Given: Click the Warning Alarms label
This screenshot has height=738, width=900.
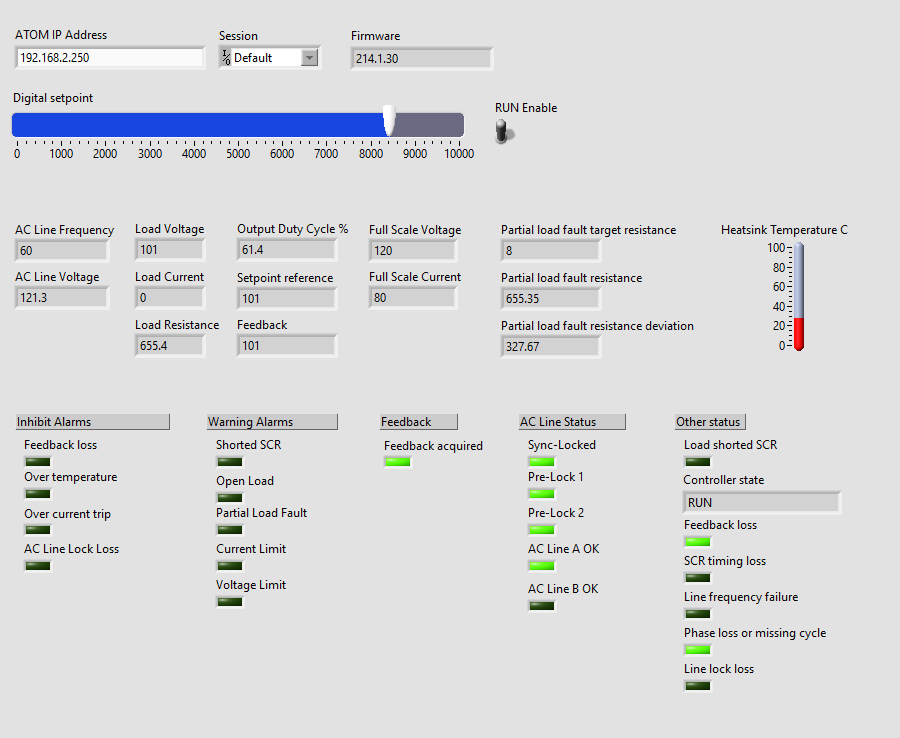Looking at the screenshot, I should tap(271, 421).
